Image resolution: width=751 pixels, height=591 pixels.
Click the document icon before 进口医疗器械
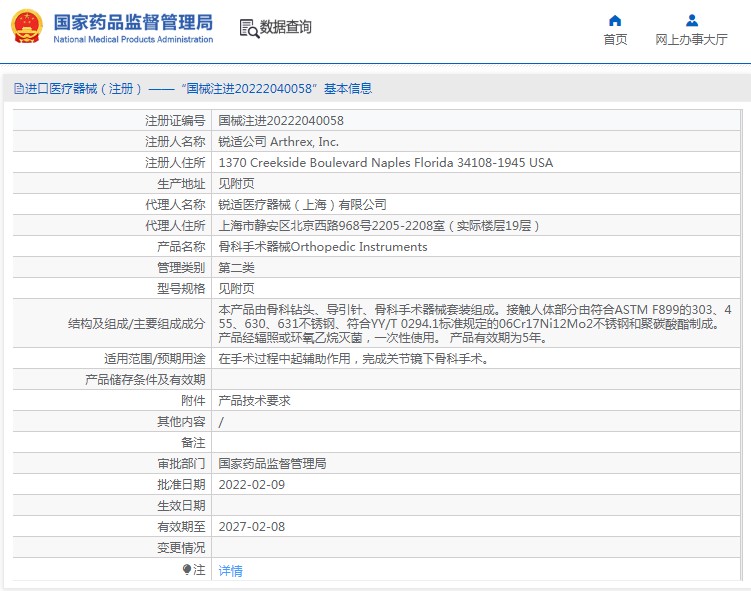click(x=19, y=89)
